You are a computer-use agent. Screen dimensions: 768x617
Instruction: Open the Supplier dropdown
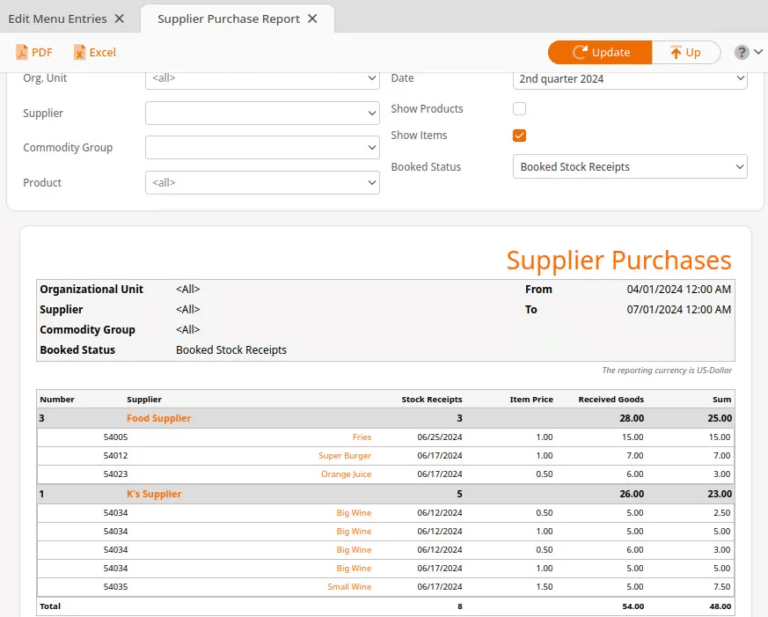coord(262,113)
